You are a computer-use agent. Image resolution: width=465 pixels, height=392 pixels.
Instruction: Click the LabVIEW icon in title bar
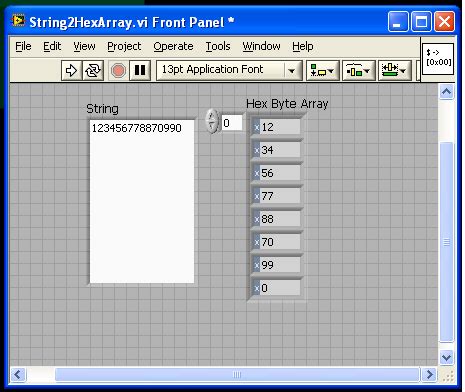click(x=18, y=21)
